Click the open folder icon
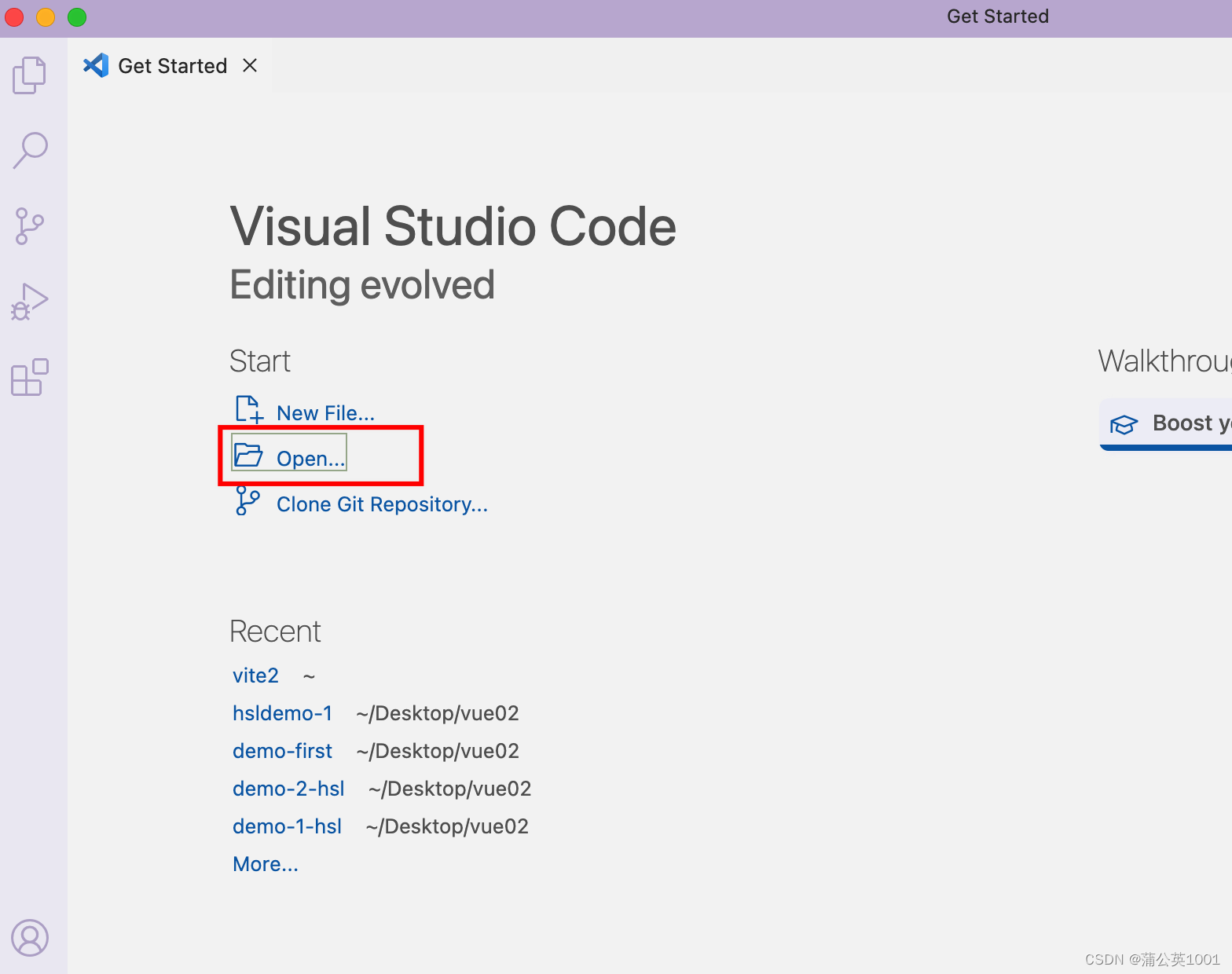 tap(248, 455)
